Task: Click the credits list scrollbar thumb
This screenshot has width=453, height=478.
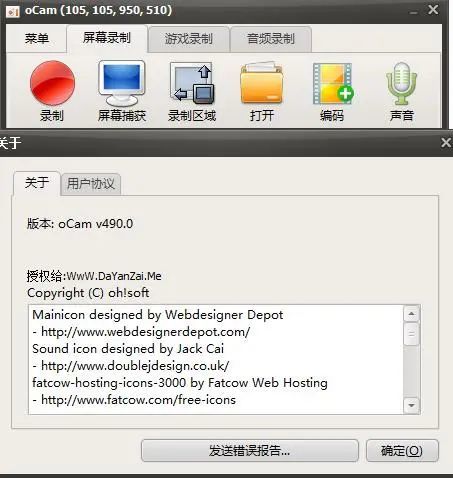Action: point(412,334)
